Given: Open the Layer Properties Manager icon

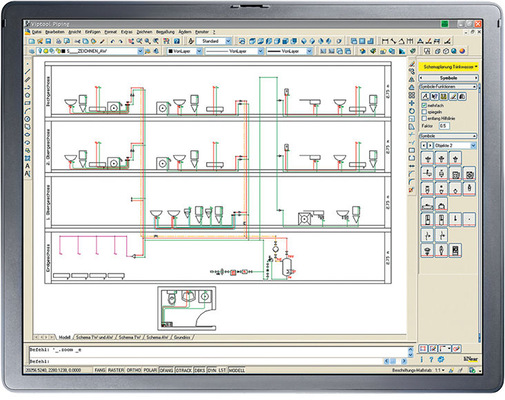Looking at the screenshot, I should pyautogui.click(x=32, y=51).
